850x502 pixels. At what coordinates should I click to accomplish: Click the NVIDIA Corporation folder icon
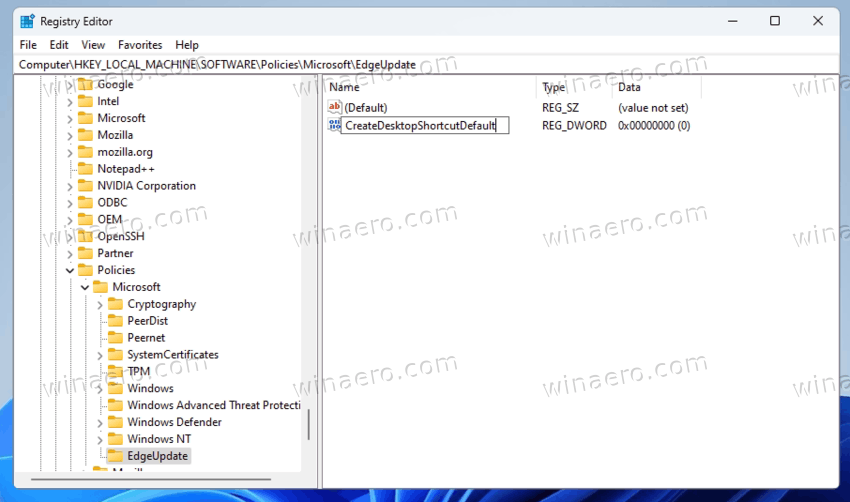pyautogui.click(x=86, y=185)
